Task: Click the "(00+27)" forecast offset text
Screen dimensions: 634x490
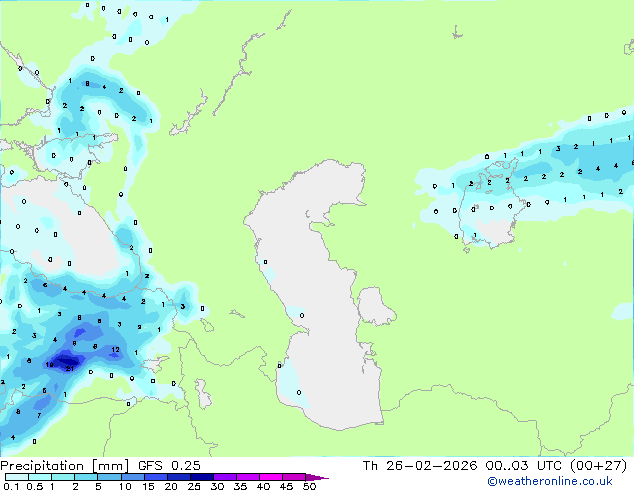Action: [x=598, y=466]
